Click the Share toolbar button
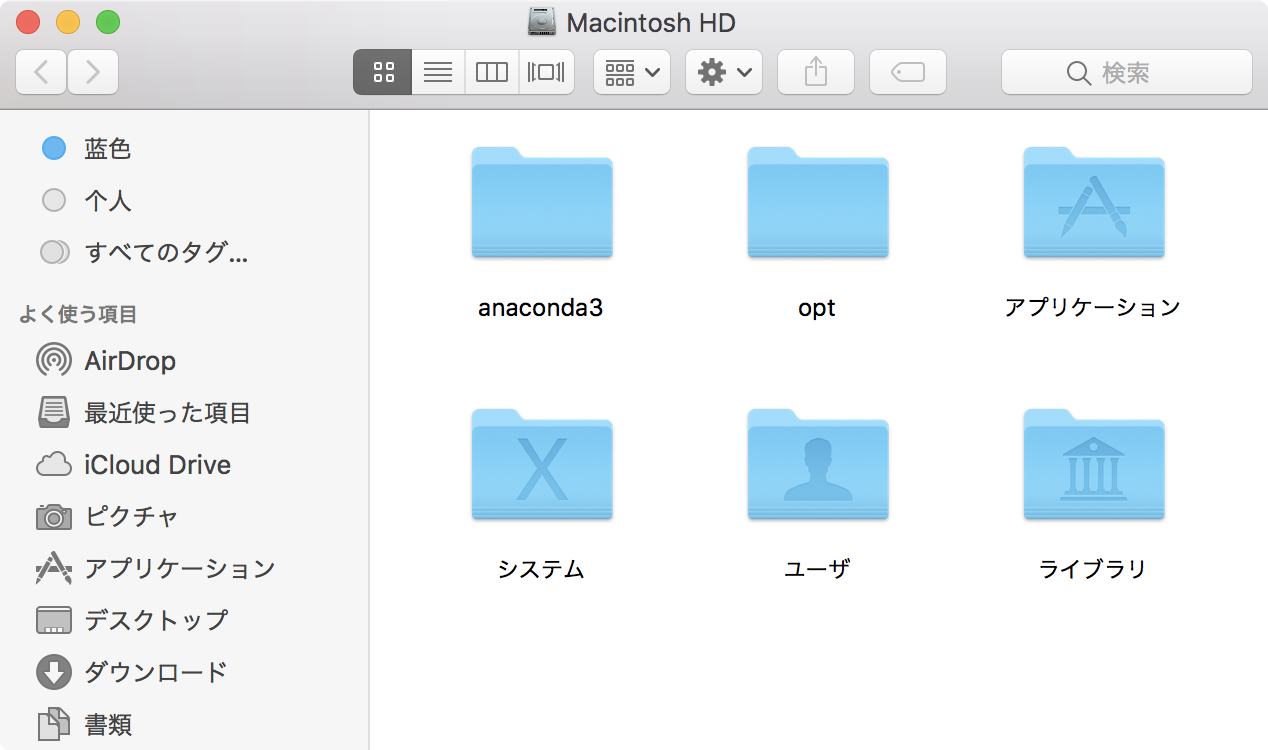Image resolution: width=1268 pixels, height=750 pixels. click(x=816, y=72)
